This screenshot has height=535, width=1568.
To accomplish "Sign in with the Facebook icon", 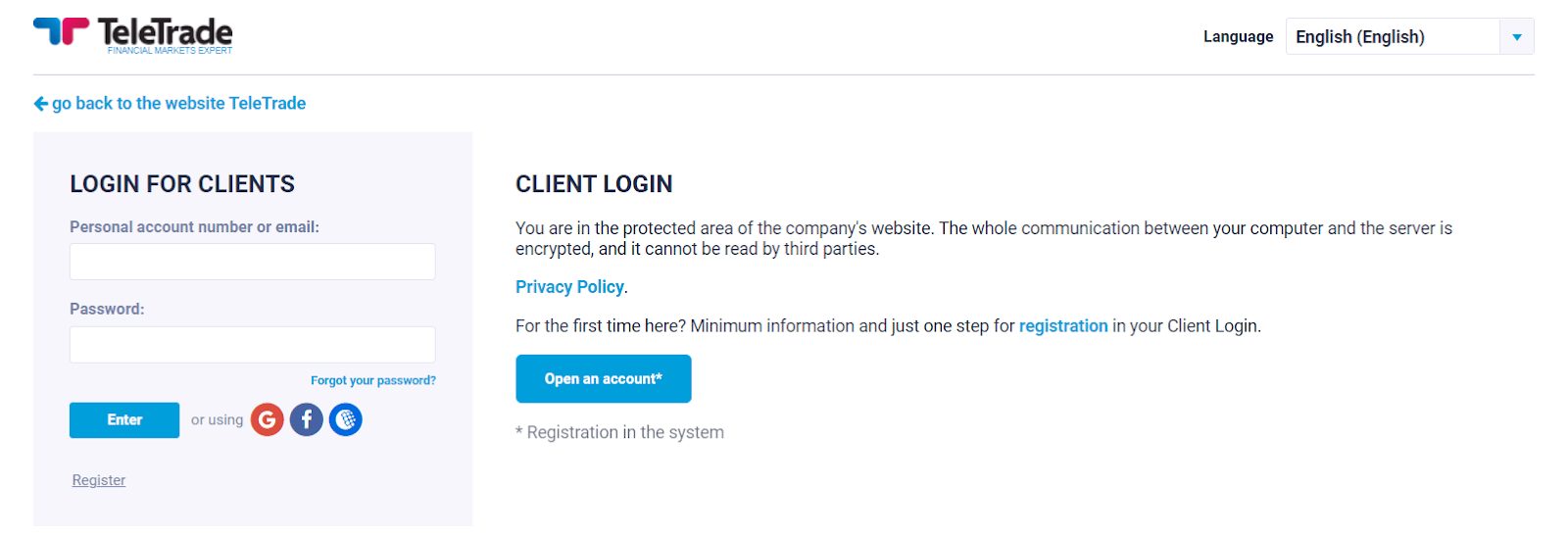I will (306, 419).
